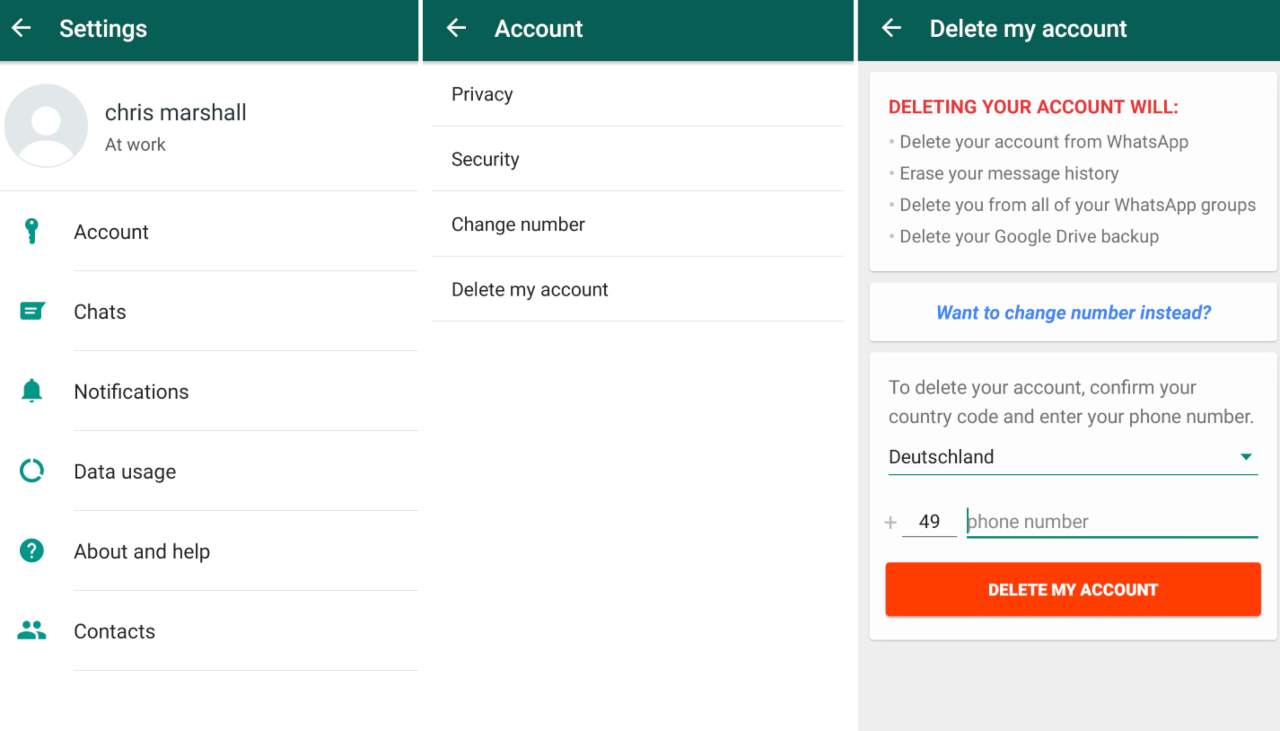Click the country code 49 field
Viewport: 1280px width, 731px height.
929,521
